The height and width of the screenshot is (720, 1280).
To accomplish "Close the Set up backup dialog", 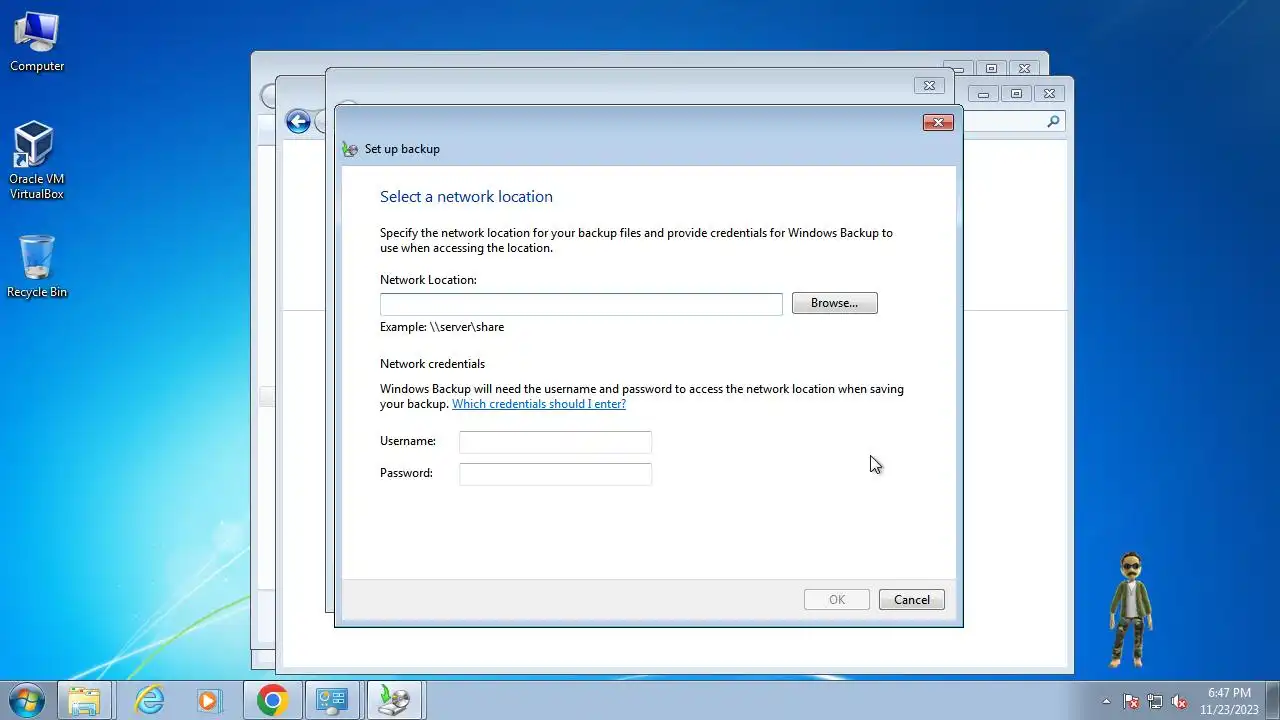I will point(938,122).
